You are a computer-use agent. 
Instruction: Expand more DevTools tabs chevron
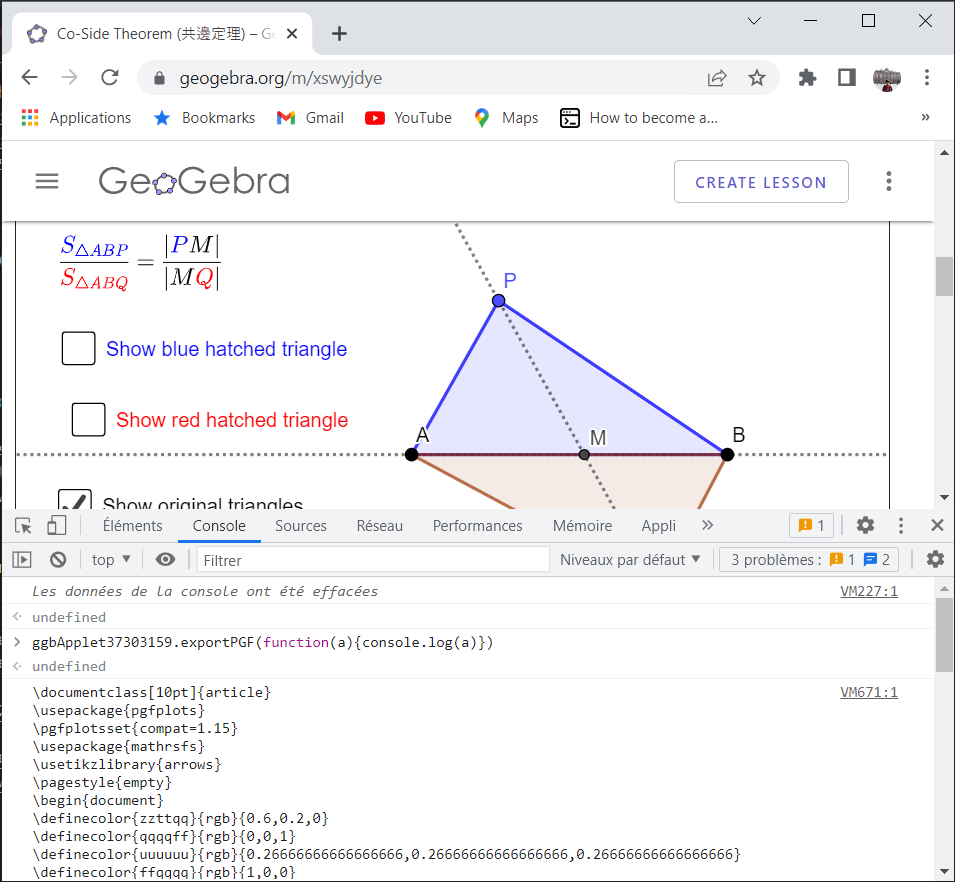pos(708,526)
